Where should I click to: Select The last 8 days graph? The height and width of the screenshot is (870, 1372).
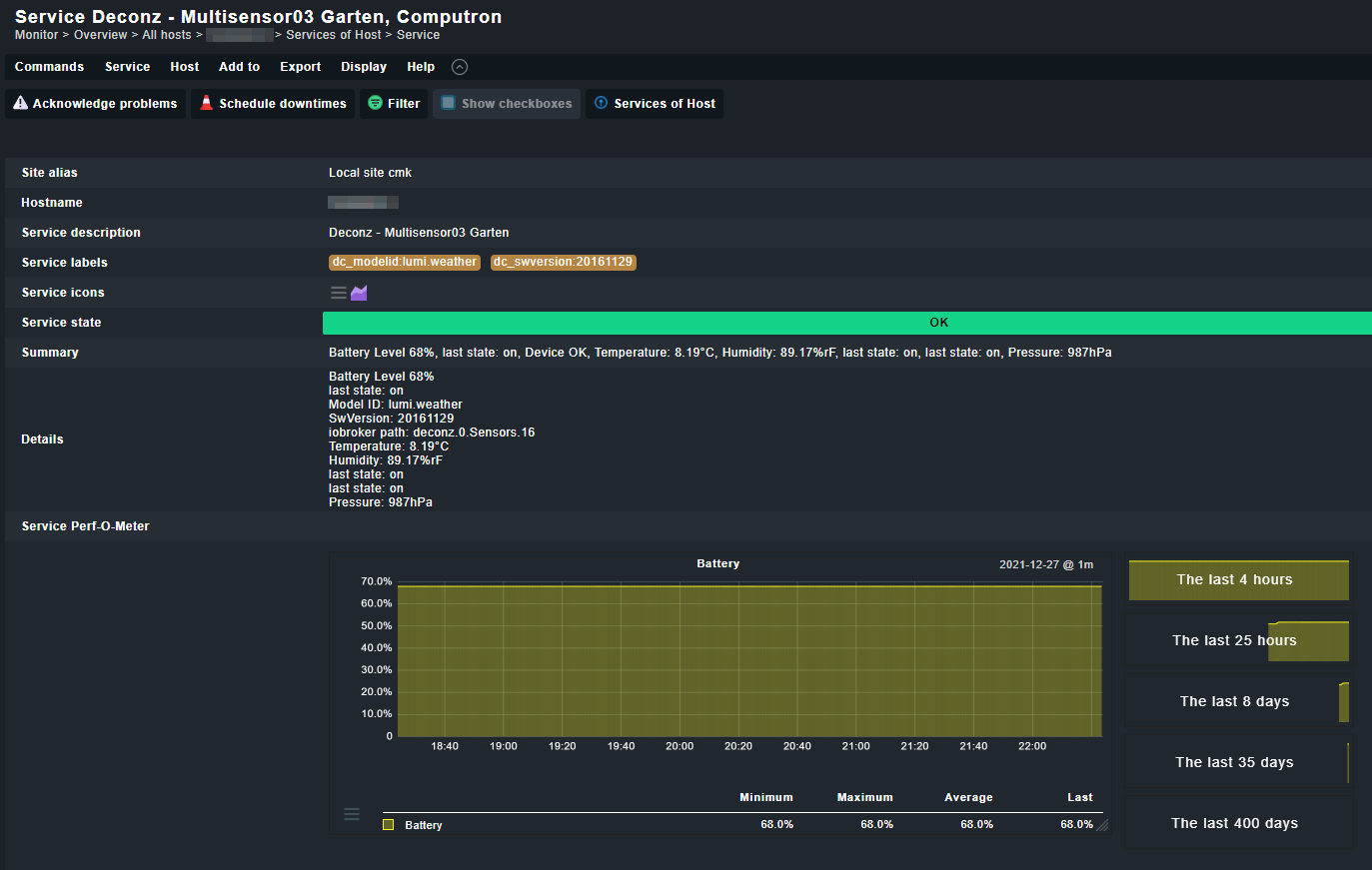click(x=1239, y=702)
